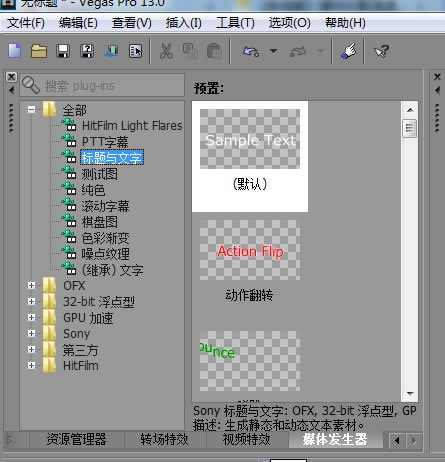This screenshot has width=445, height=462.
Task: Select the 色彩渐变 generator
Action: point(105,238)
